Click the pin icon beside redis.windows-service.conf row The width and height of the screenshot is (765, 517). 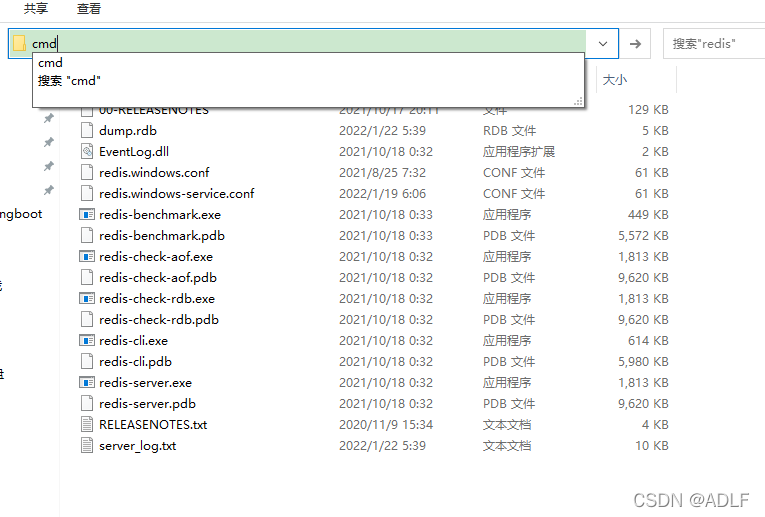[49, 190]
